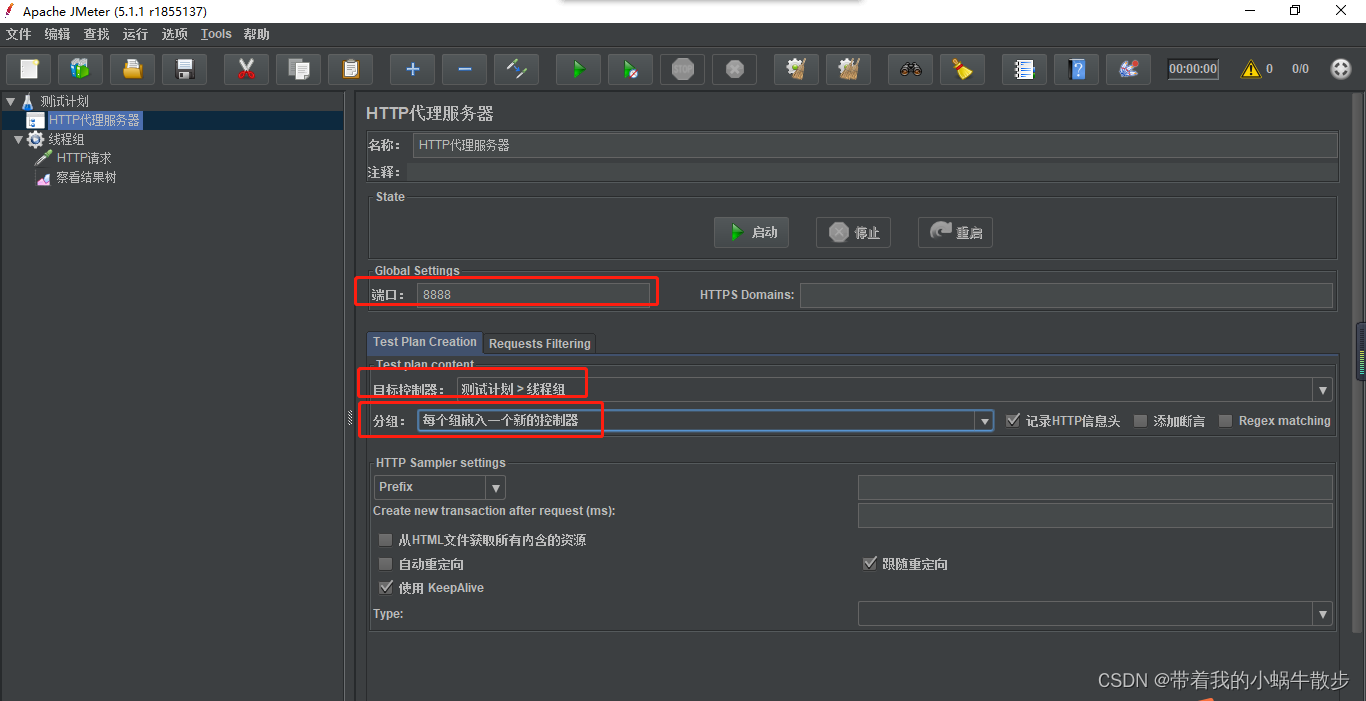Open the 文件 menu
Viewport: 1366px width, 701px height.
[19, 34]
